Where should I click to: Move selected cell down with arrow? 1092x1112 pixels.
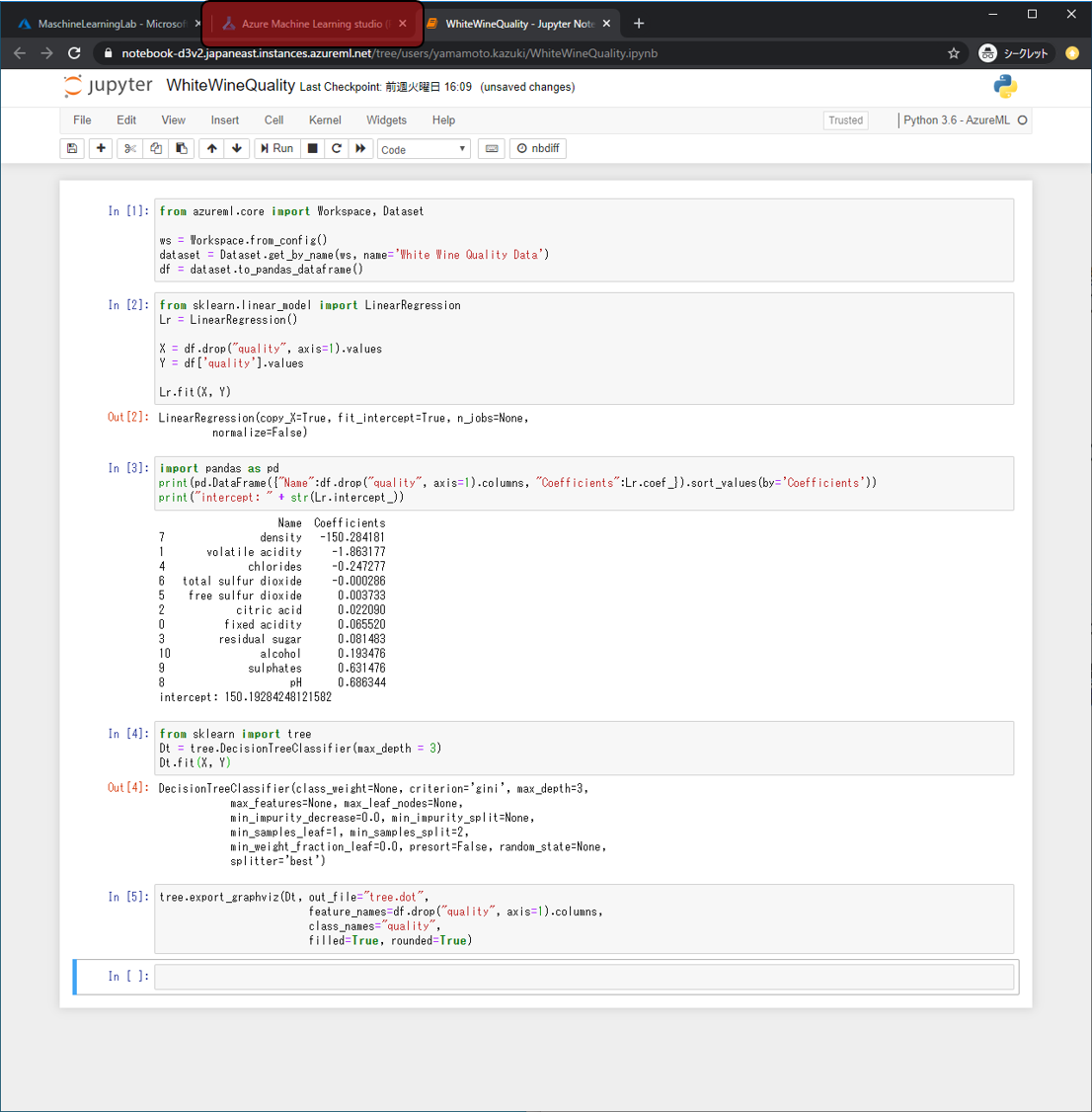pos(237,148)
